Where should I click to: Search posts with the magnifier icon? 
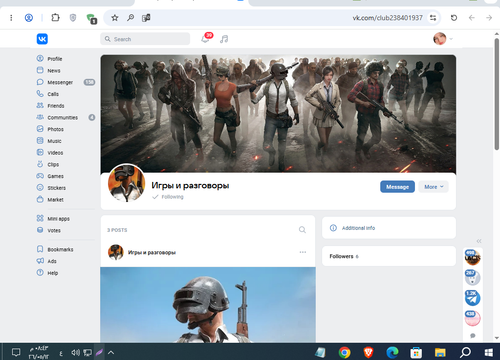[302, 230]
